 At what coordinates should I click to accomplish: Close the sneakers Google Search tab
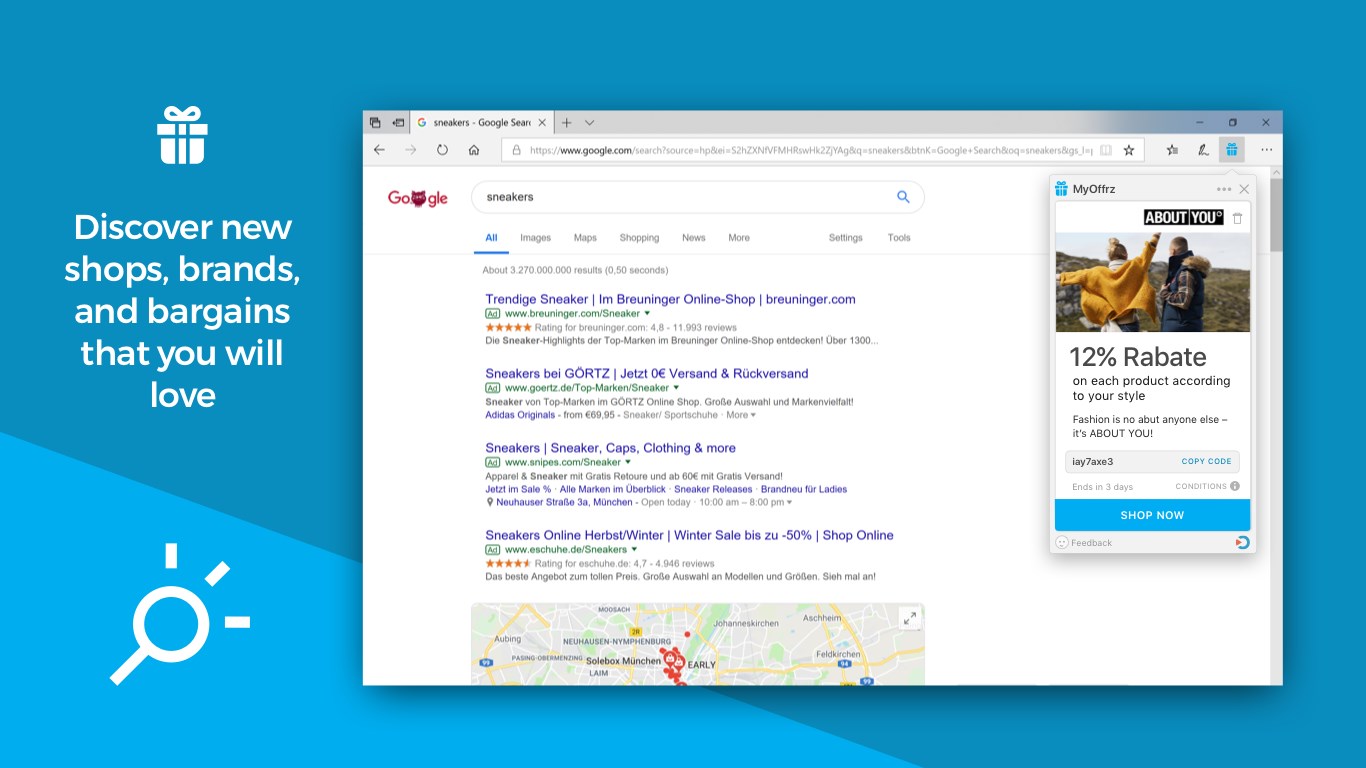click(x=542, y=122)
